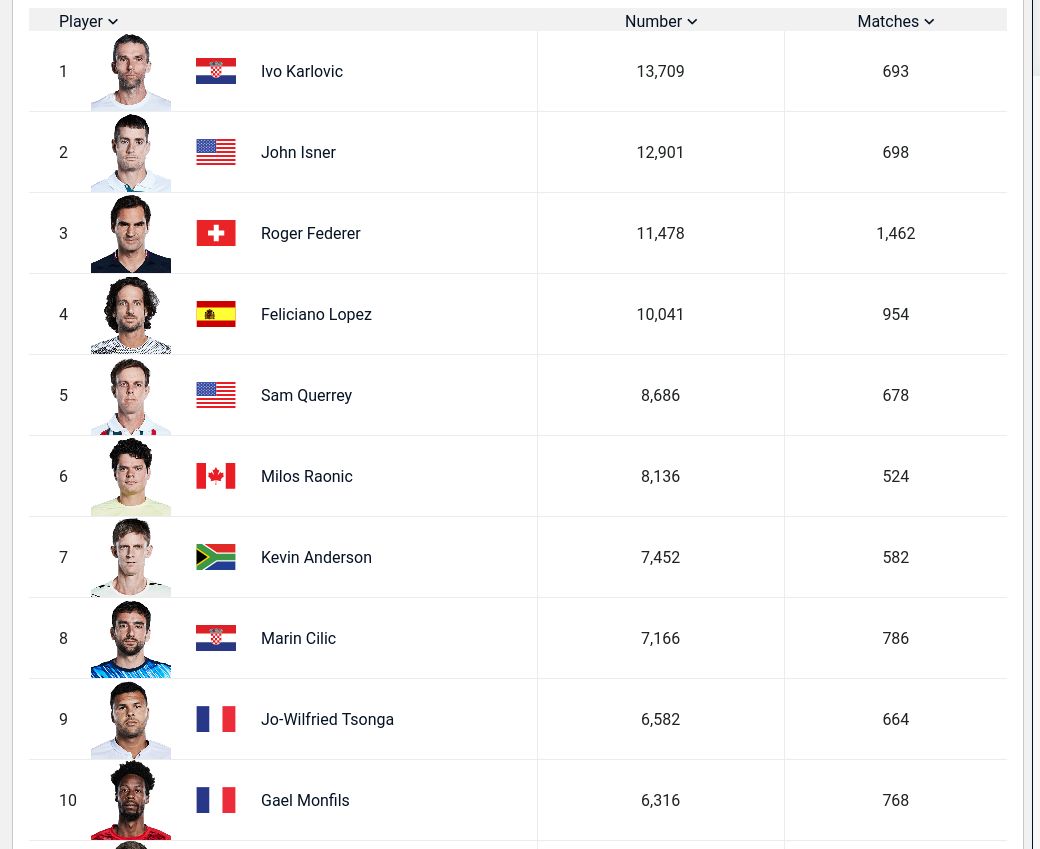Click Gael Monfils's headshot photo
This screenshot has height=849, width=1040.
coord(131,801)
